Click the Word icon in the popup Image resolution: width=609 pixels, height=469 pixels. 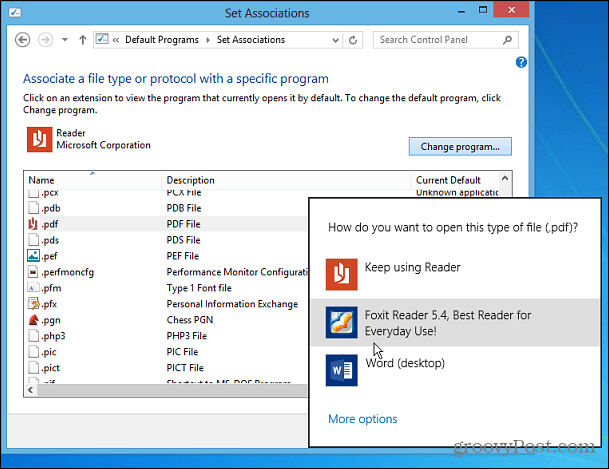(x=341, y=370)
